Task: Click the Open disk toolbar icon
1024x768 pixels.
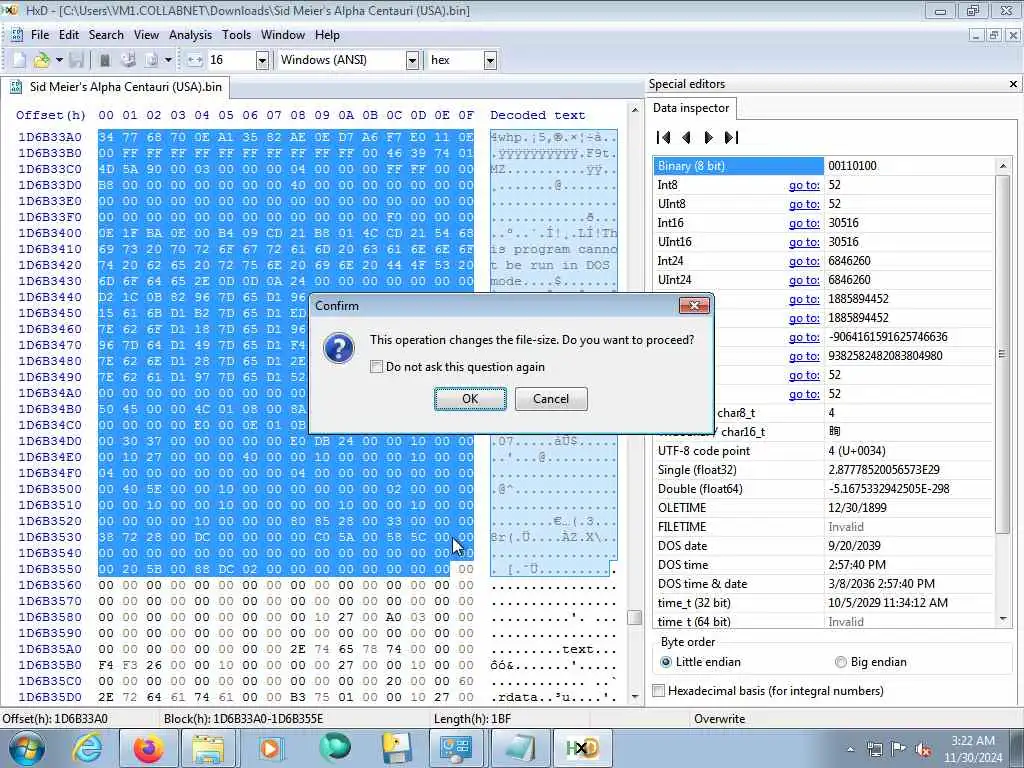Action: click(x=129, y=60)
